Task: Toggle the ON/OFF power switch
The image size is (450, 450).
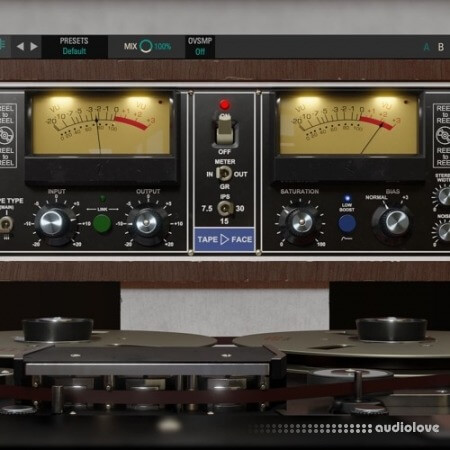Action: 225,132
